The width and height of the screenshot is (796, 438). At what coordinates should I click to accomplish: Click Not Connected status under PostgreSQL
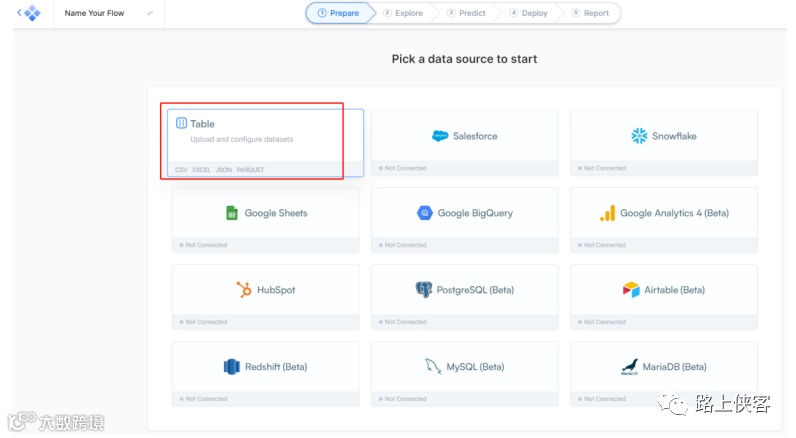[x=403, y=322]
